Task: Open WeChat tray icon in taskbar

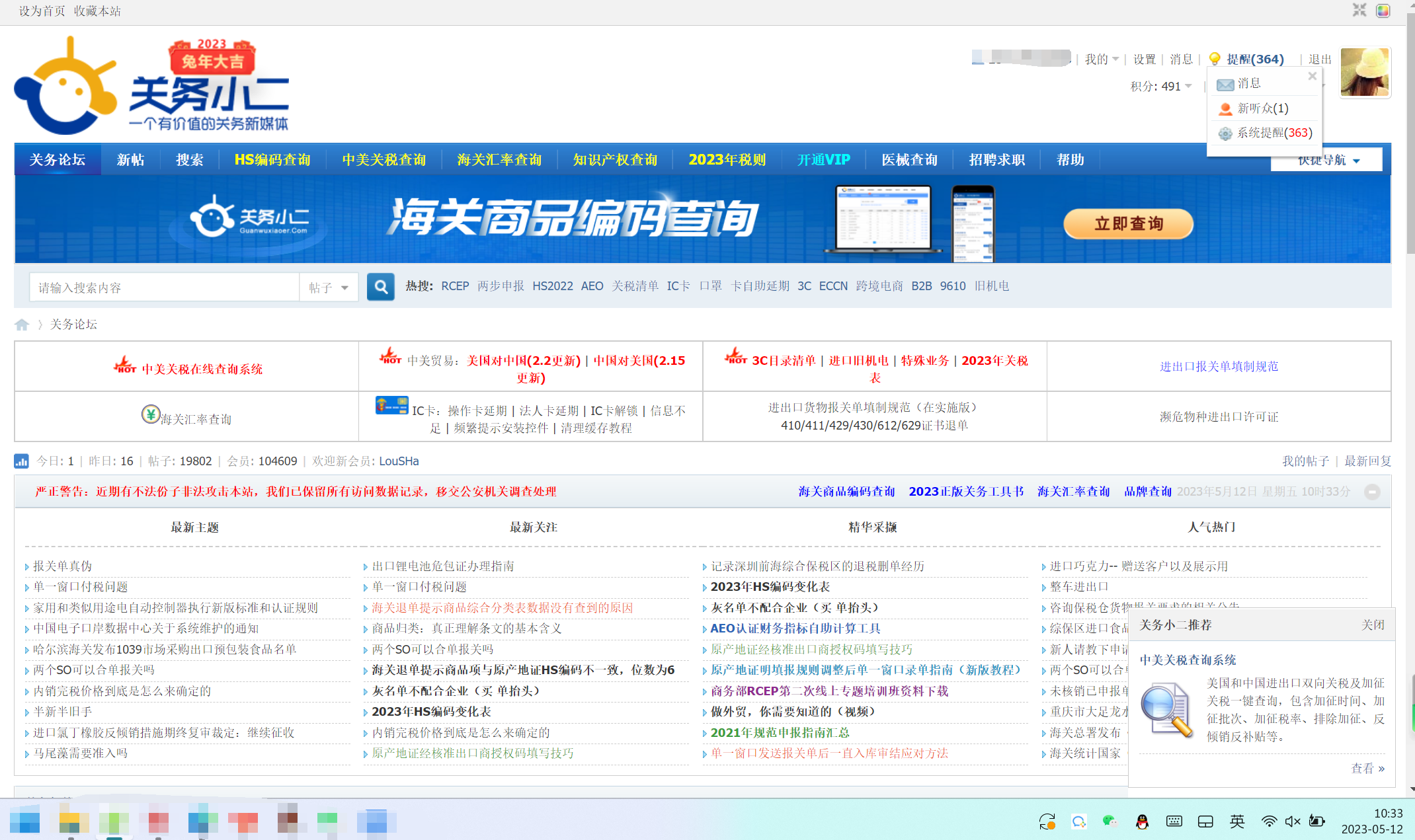Action: tap(1110, 821)
